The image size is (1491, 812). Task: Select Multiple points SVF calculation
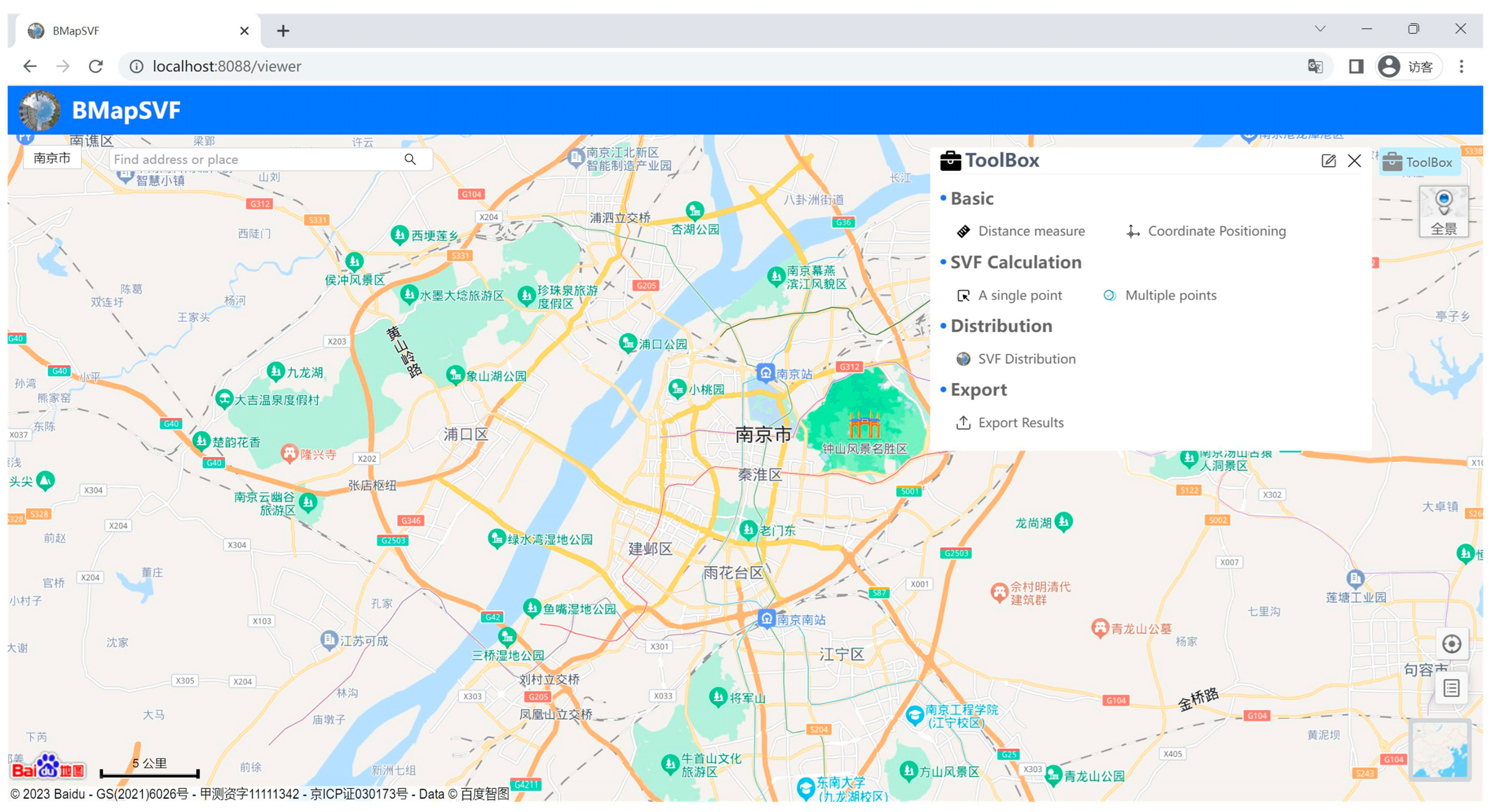[1170, 296]
